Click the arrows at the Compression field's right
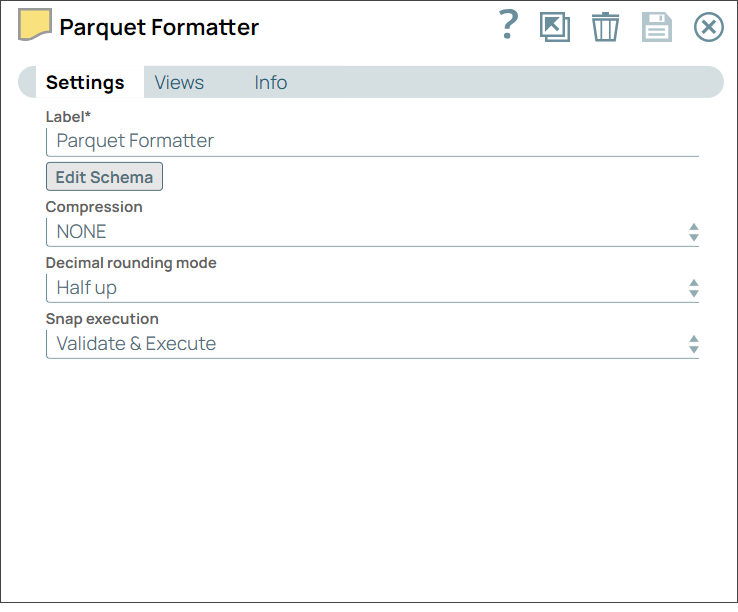Screen dimensions: 738x612 point(693,232)
